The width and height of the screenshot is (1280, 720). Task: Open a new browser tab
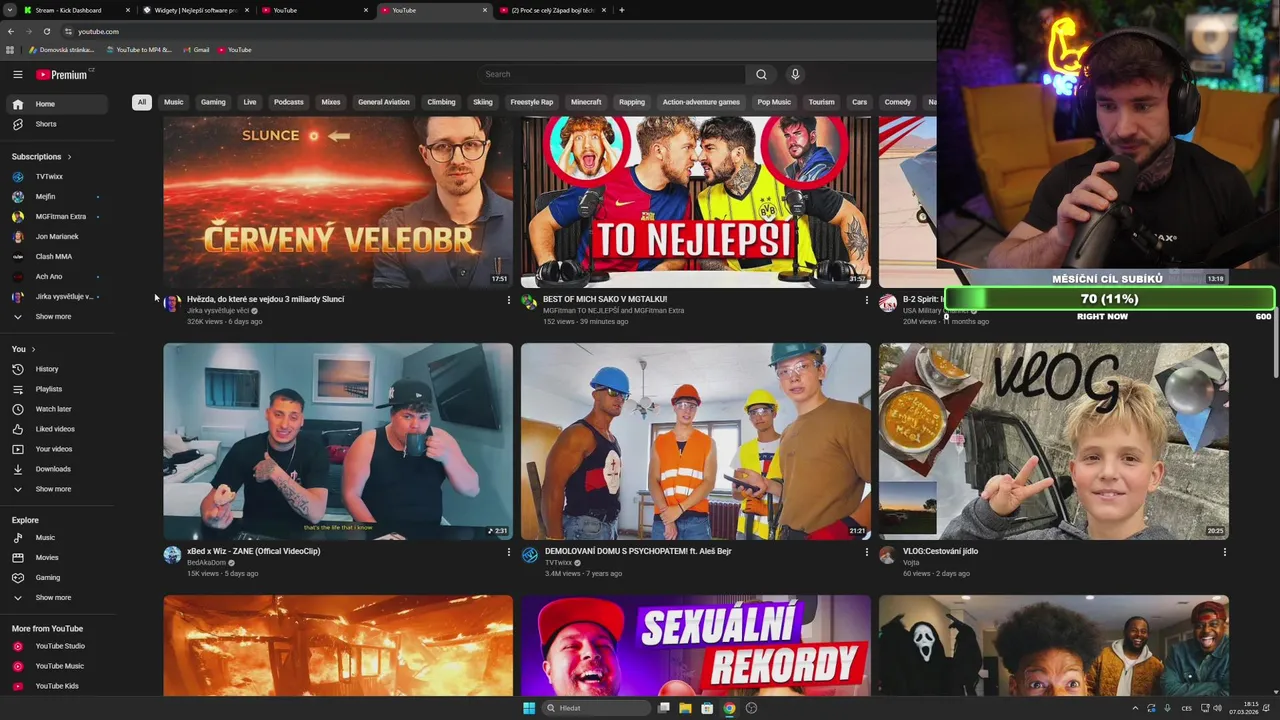point(622,10)
